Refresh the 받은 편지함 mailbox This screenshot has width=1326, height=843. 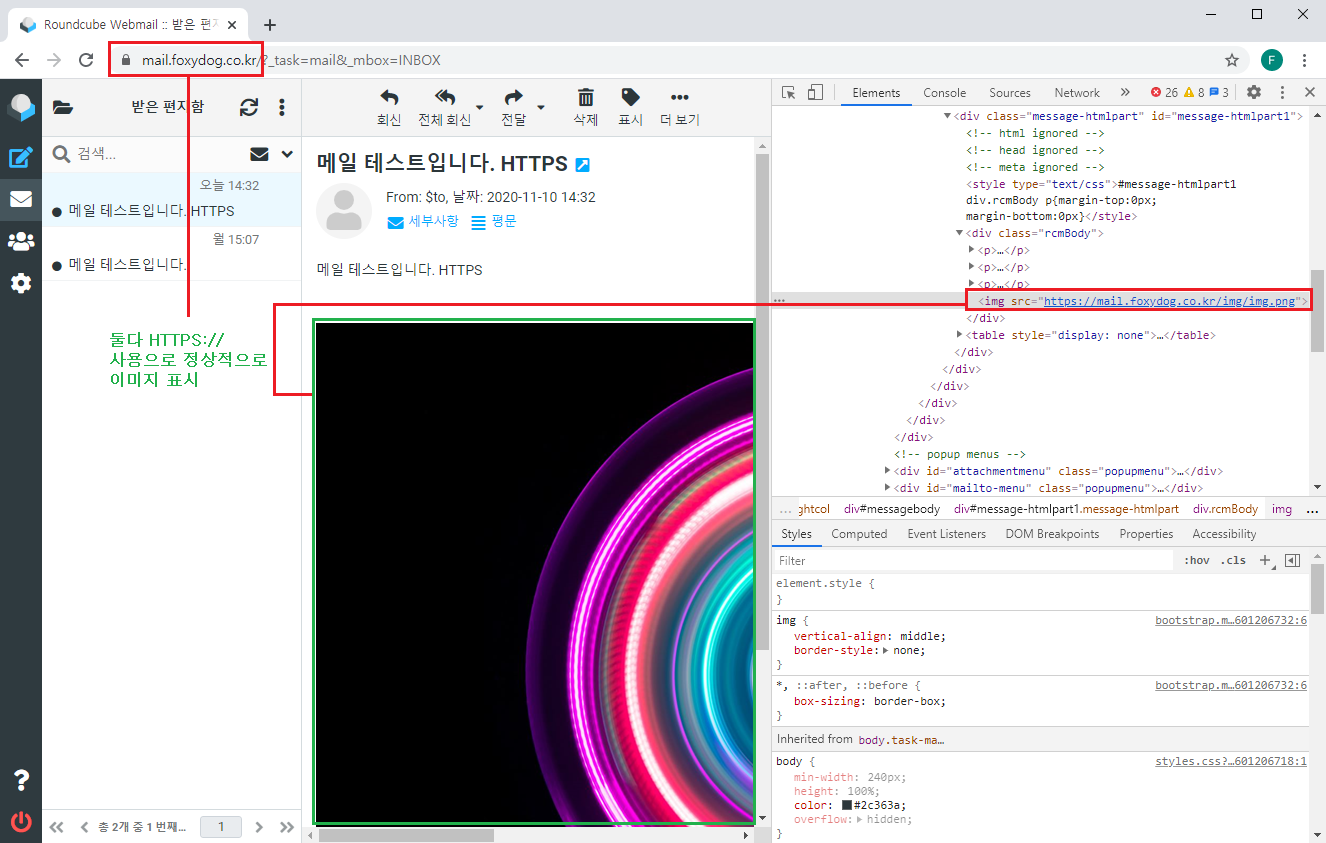tap(249, 107)
